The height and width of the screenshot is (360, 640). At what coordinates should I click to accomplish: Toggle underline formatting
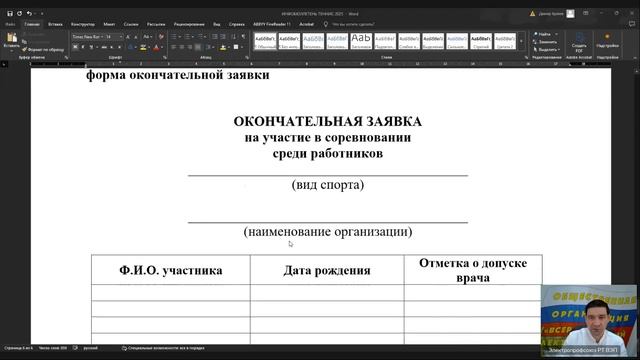point(91,47)
